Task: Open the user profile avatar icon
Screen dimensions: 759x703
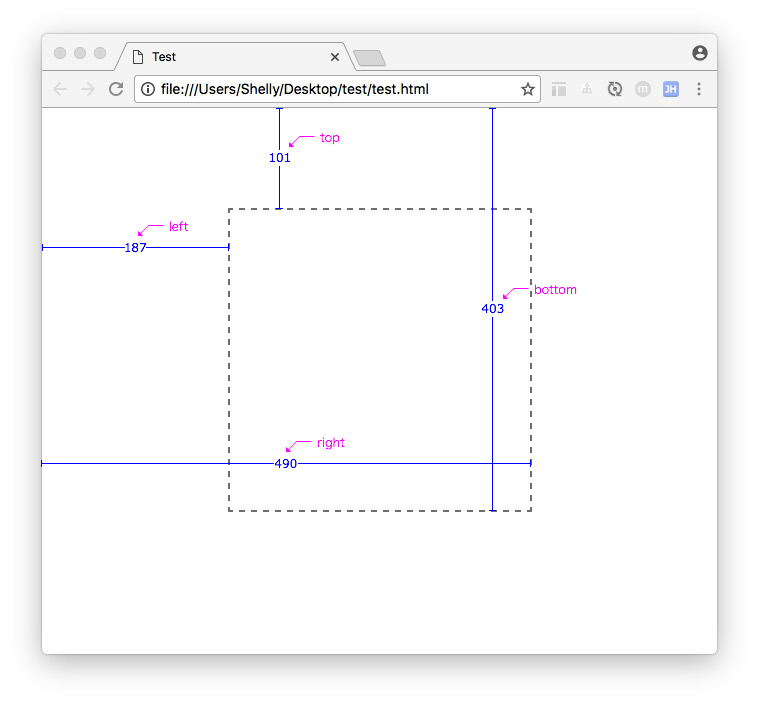Action: click(699, 53)
